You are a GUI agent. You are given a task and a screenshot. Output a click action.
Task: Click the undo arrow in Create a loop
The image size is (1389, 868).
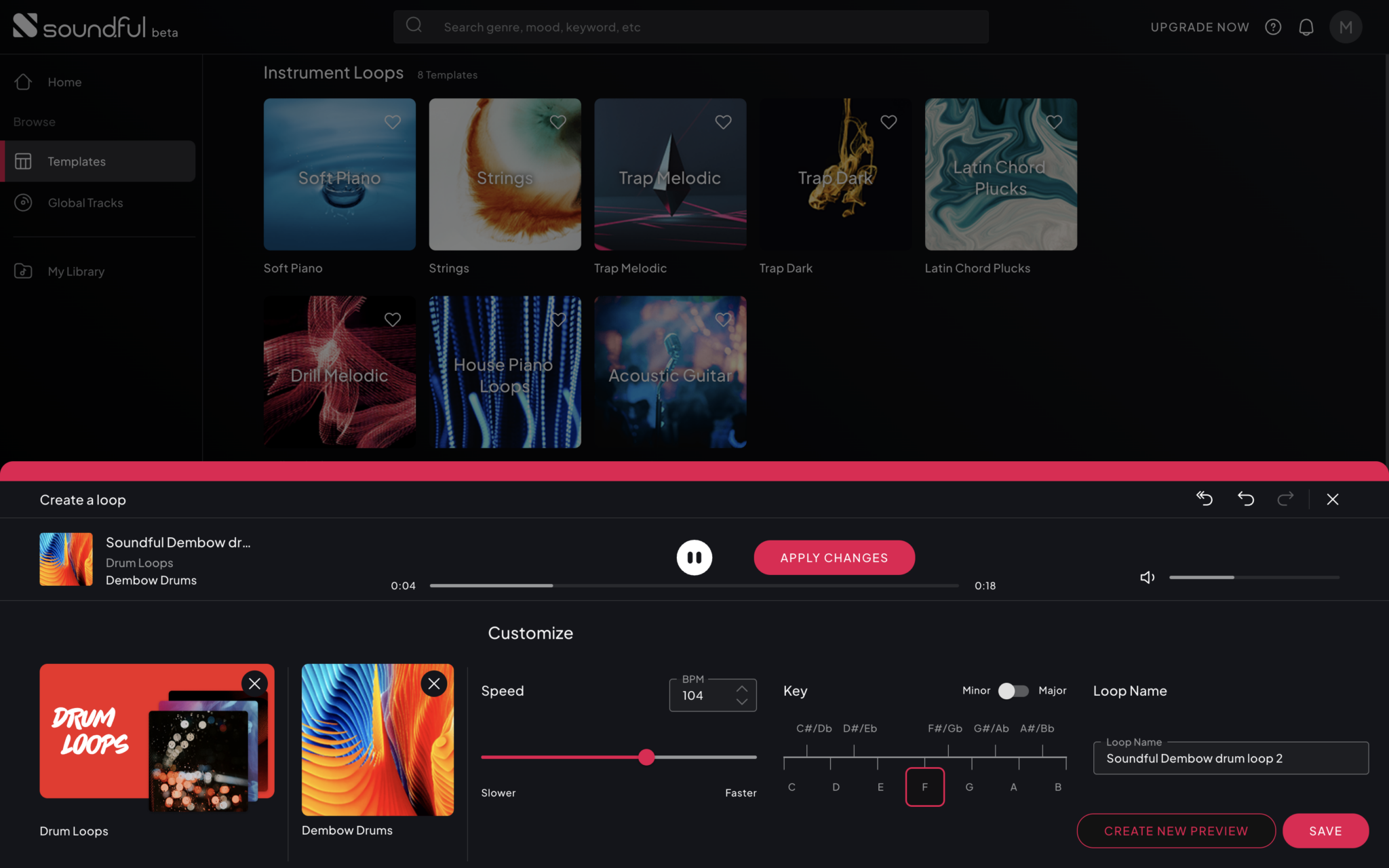pos(1245,499)
